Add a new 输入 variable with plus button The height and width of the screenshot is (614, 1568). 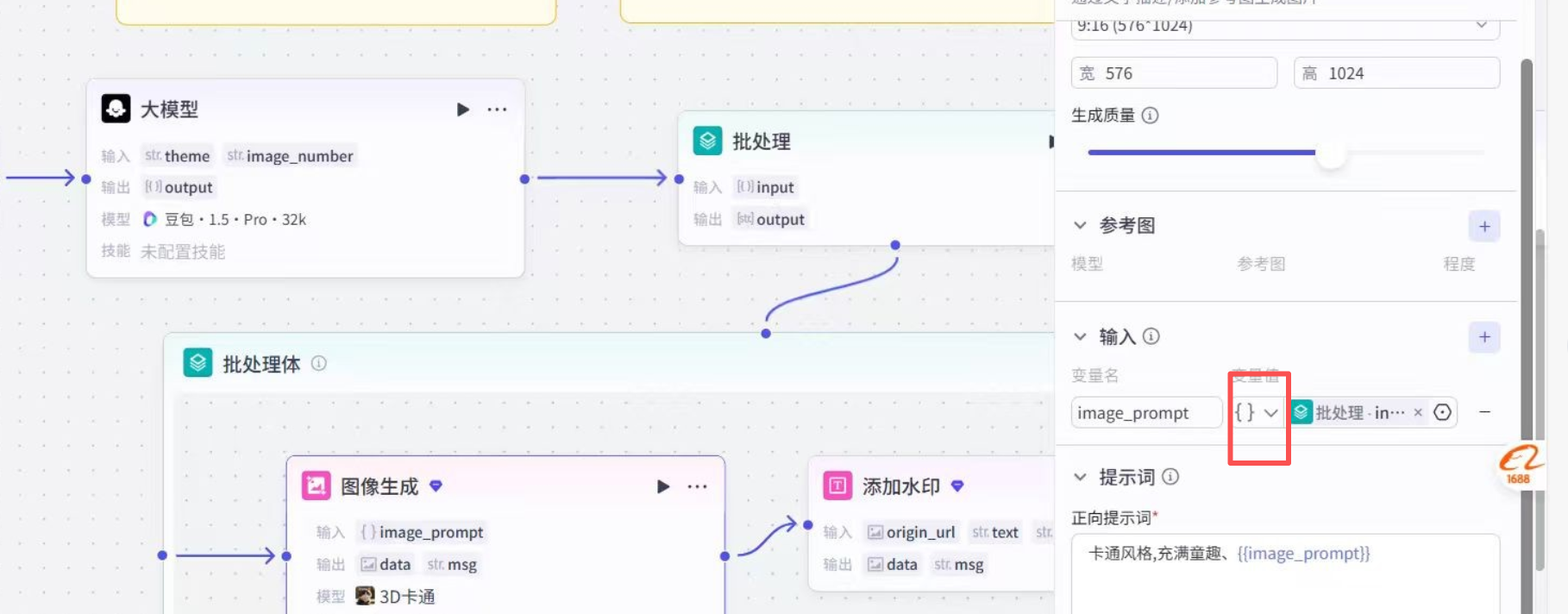1483,337
